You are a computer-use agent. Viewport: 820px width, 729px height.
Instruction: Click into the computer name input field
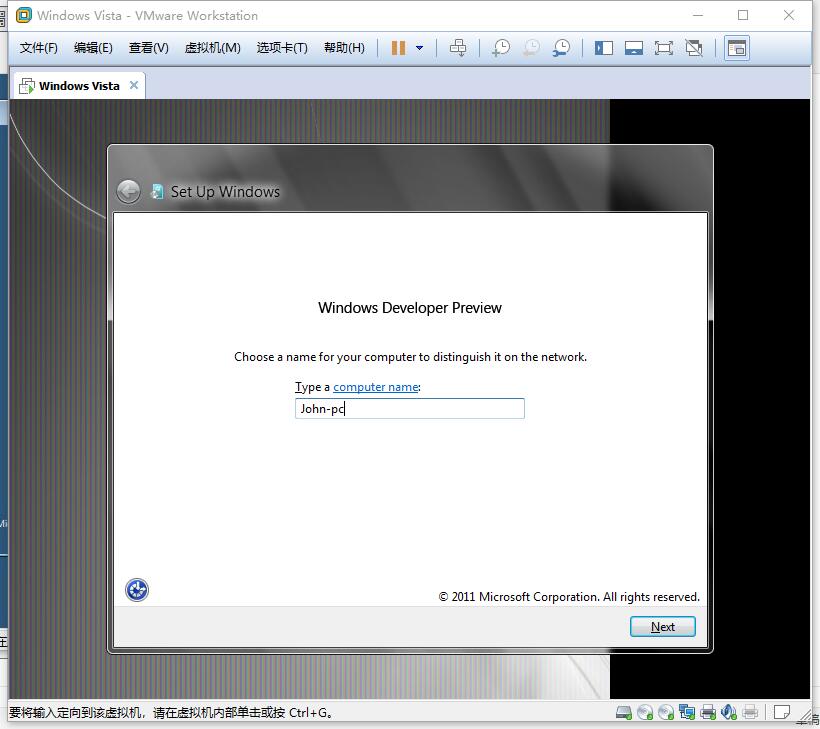(x=409, y=408)
